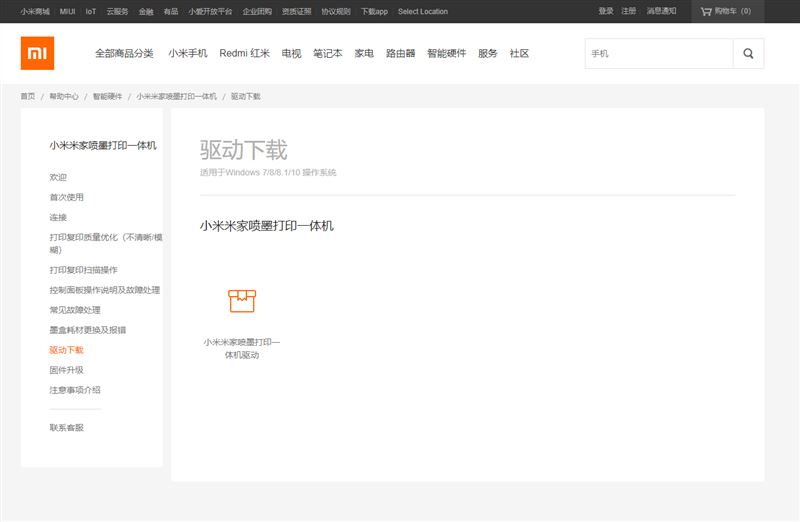This screenshot has height=522, width=800.
Task: Click the 驱动下载 page heading
Action: coord(243,150)
